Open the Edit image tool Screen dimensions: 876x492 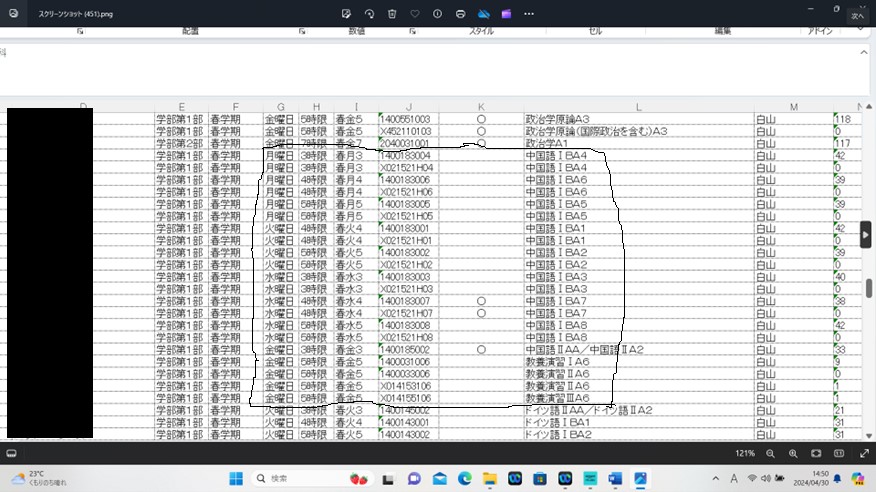(346, 14)
